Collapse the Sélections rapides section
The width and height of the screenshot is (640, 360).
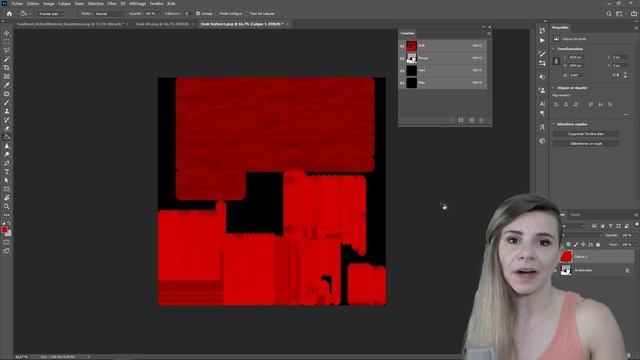tap(554, 124)
